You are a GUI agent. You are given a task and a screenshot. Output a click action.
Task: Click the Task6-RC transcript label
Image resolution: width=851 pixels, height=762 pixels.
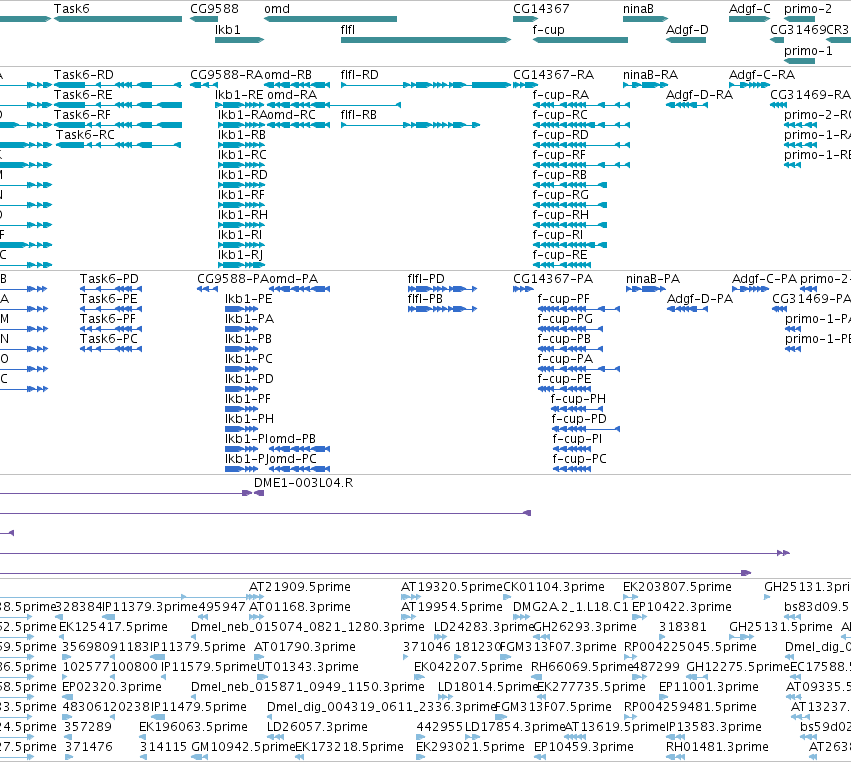tap(85, 135)
